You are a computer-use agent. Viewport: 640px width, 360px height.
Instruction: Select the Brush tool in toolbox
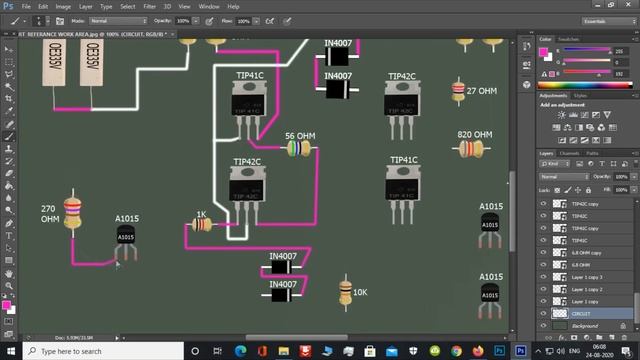click(9, 137)
